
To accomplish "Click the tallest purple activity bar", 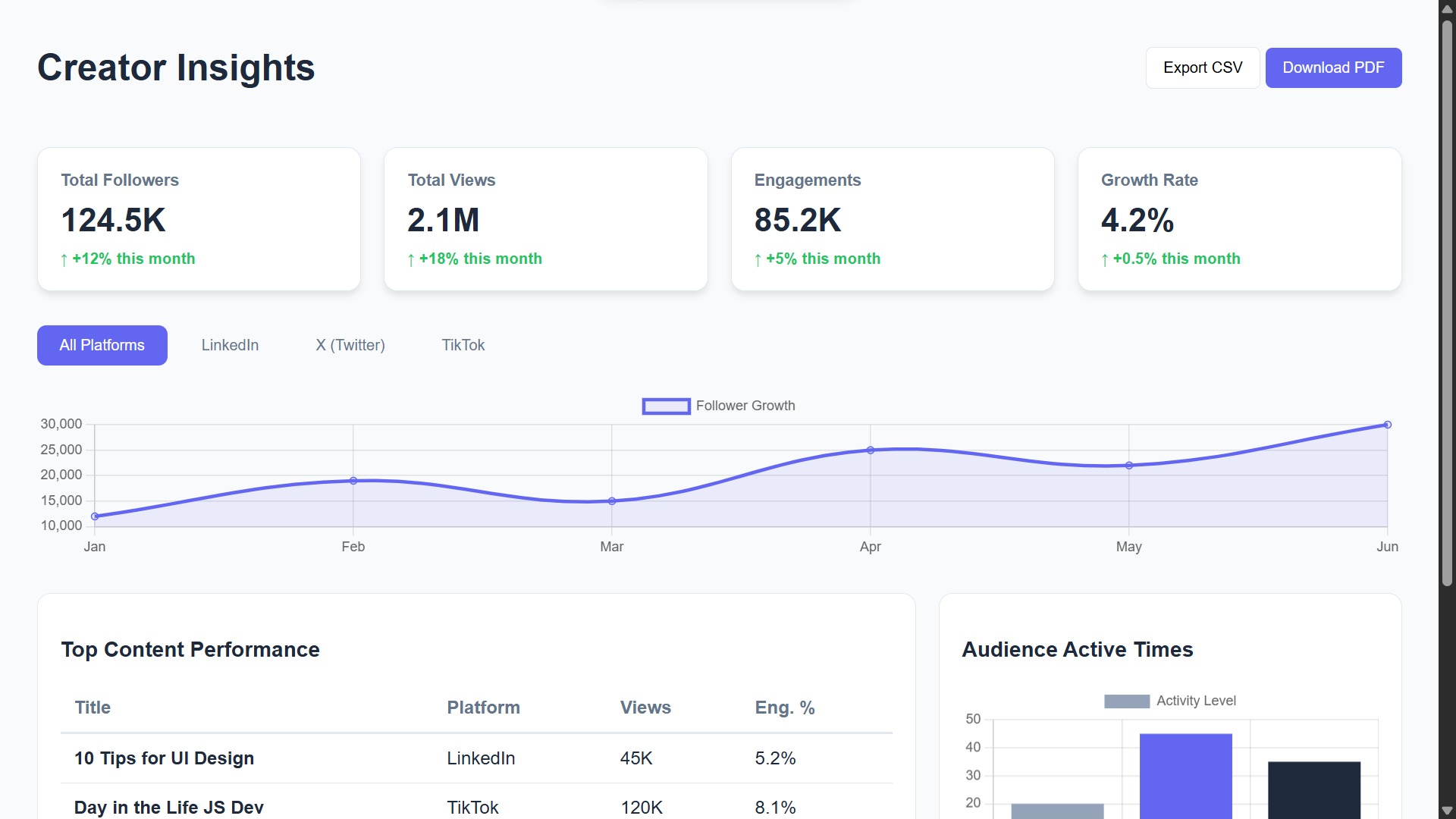I will [1185, 775].
